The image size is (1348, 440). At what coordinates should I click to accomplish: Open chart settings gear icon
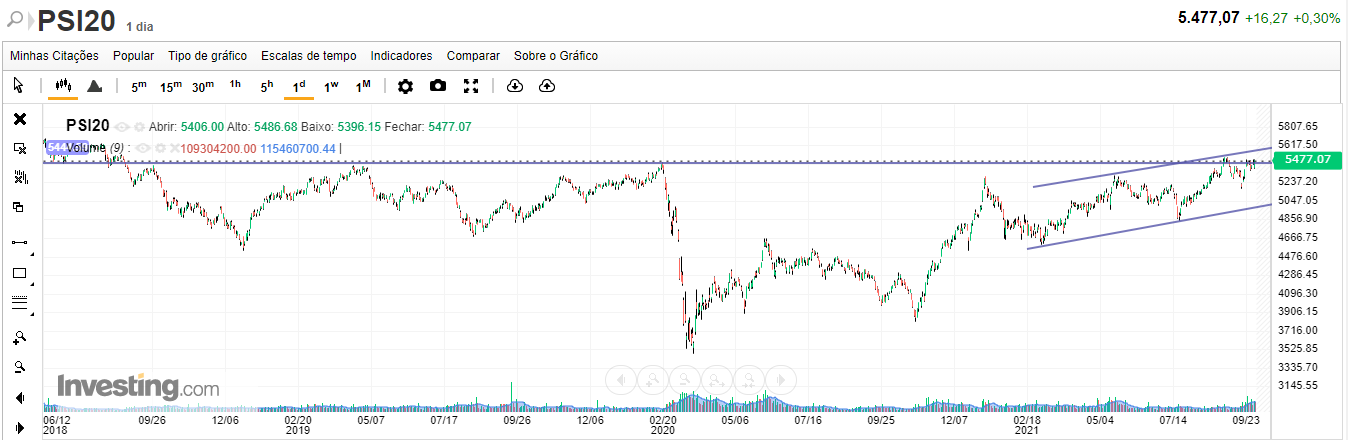405,86
